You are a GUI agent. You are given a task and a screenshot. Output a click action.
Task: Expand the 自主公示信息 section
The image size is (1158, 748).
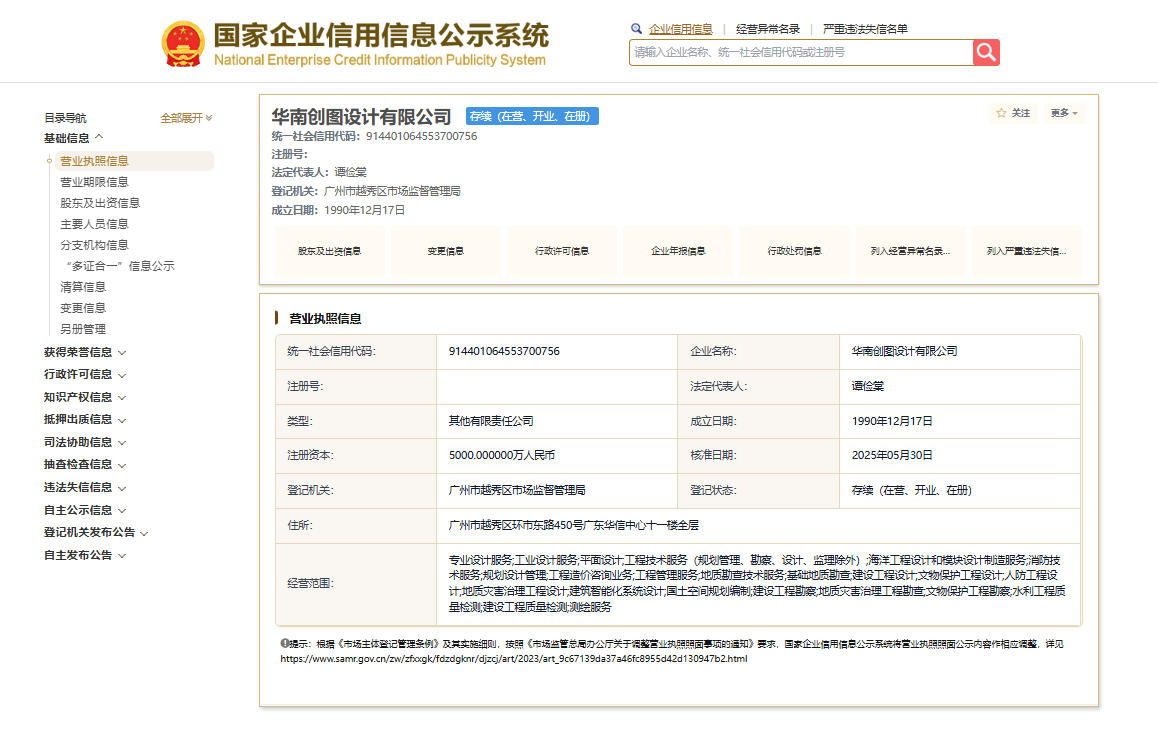point(84,510)
